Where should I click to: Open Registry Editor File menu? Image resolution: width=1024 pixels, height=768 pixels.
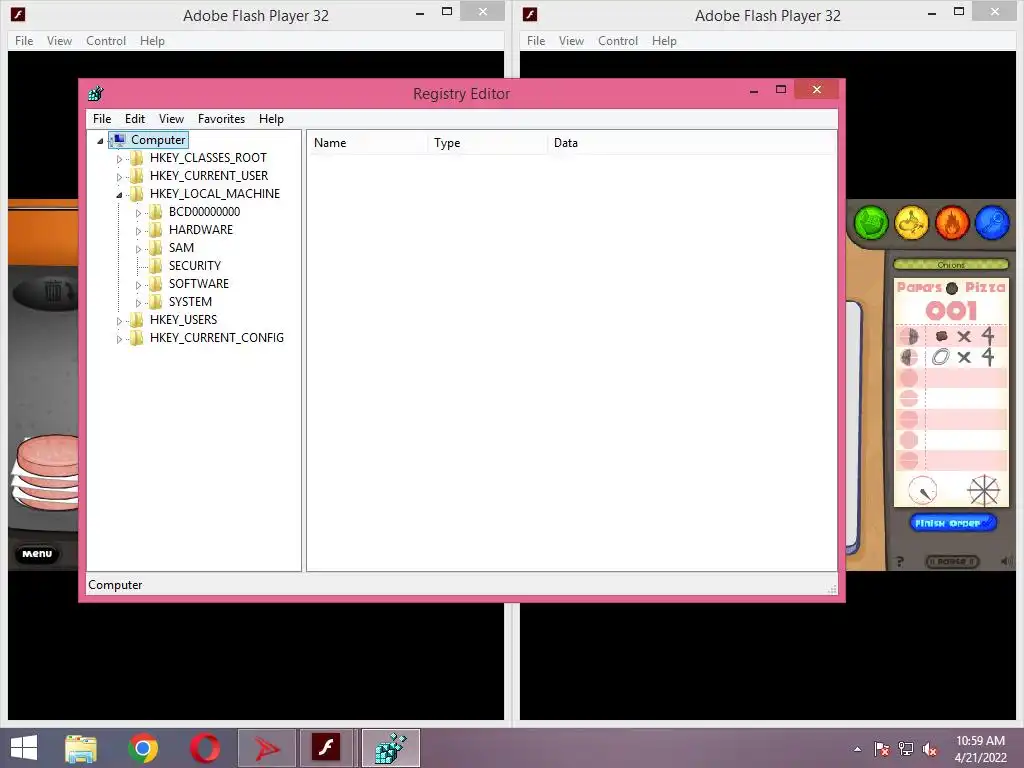point(102,119)
